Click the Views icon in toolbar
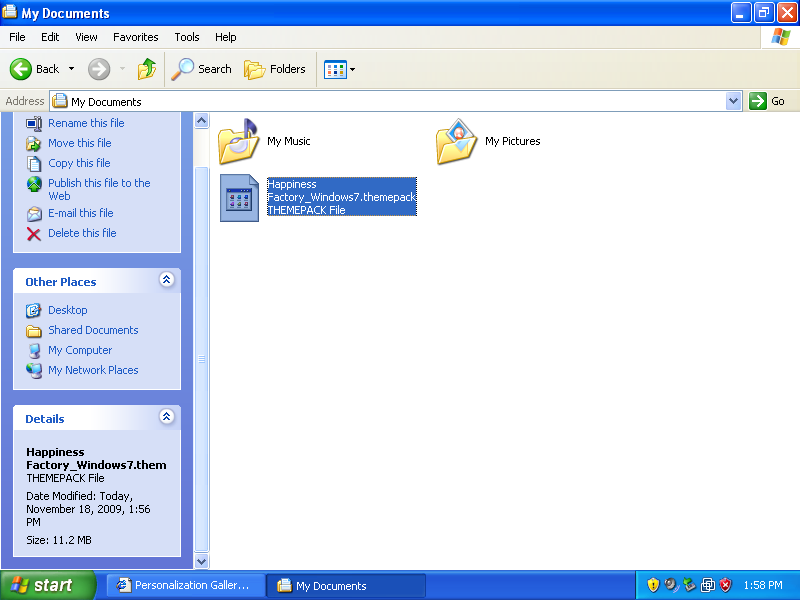 335,69
